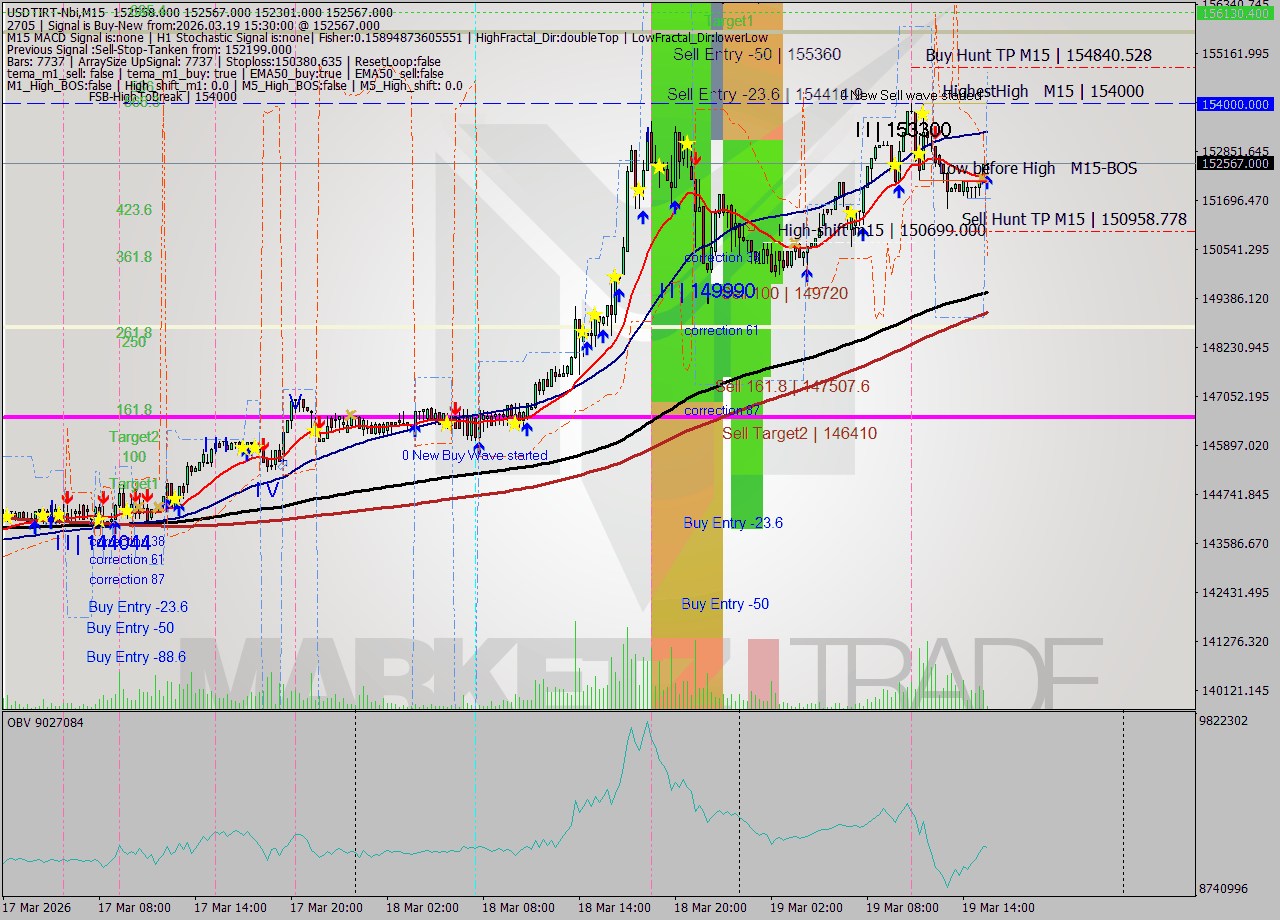Screen dimensions: 1280x920
Task: Click the "Buy Entry -88.6" label
Action: [x=135, y=657]
